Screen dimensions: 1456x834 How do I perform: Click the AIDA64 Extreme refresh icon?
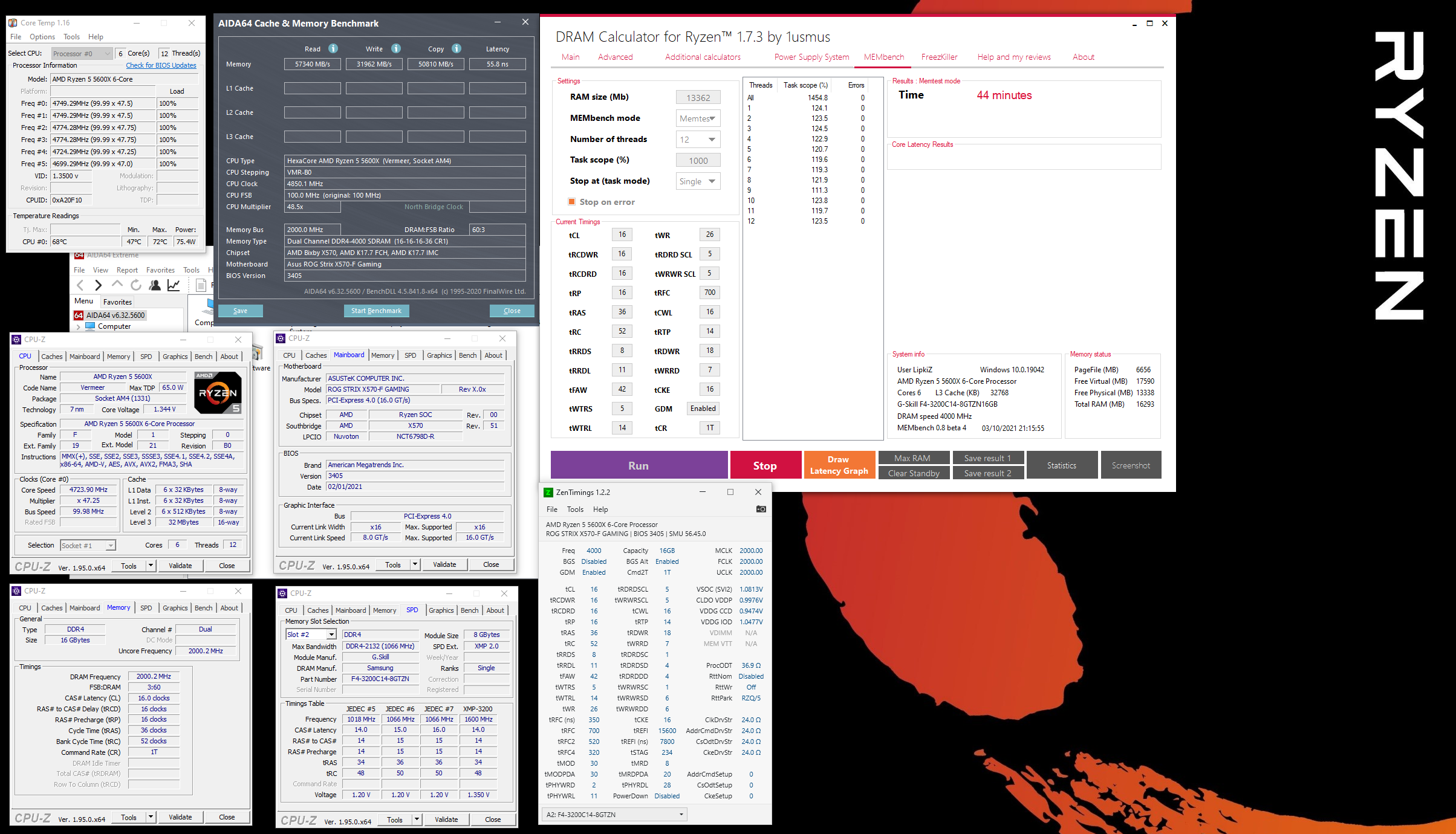pos(136,285)
